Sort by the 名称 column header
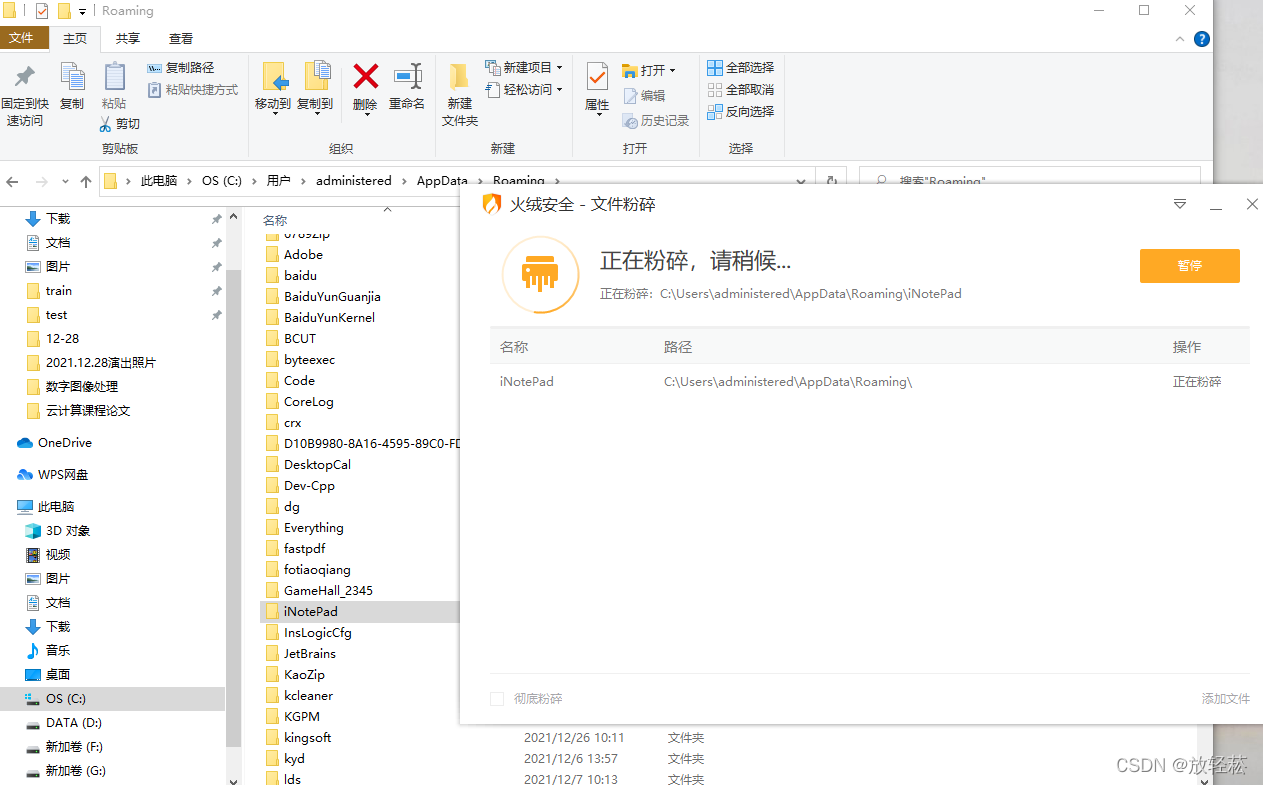This screenshot has height=785, width=1263. coord(275,220)
